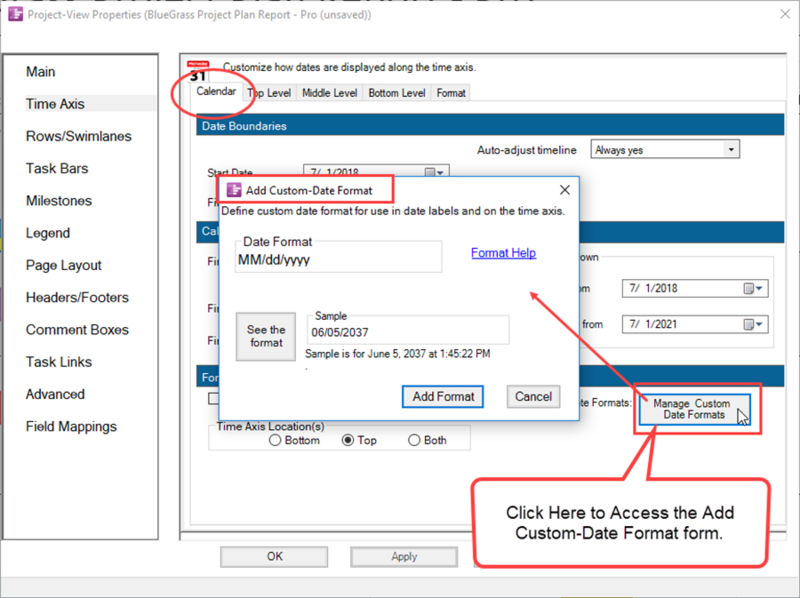Switch to the Format tab
Viewport: 800px width, 598px height.
(x=451, y=93)
